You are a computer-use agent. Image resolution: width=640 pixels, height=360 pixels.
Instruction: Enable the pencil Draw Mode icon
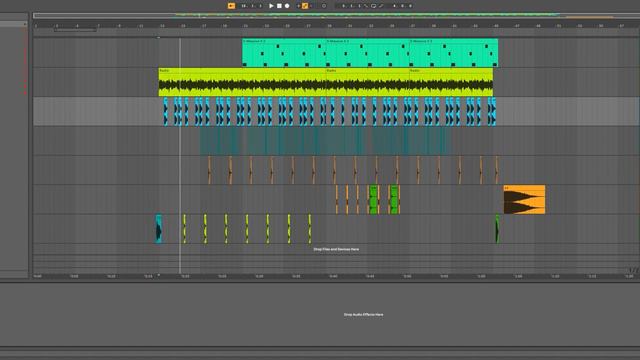click(381, 6)
